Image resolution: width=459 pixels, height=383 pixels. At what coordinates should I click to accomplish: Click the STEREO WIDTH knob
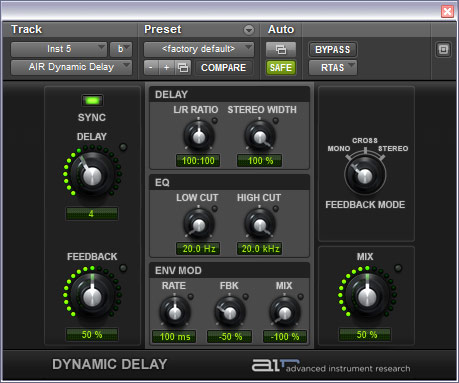tap(260, 136)
